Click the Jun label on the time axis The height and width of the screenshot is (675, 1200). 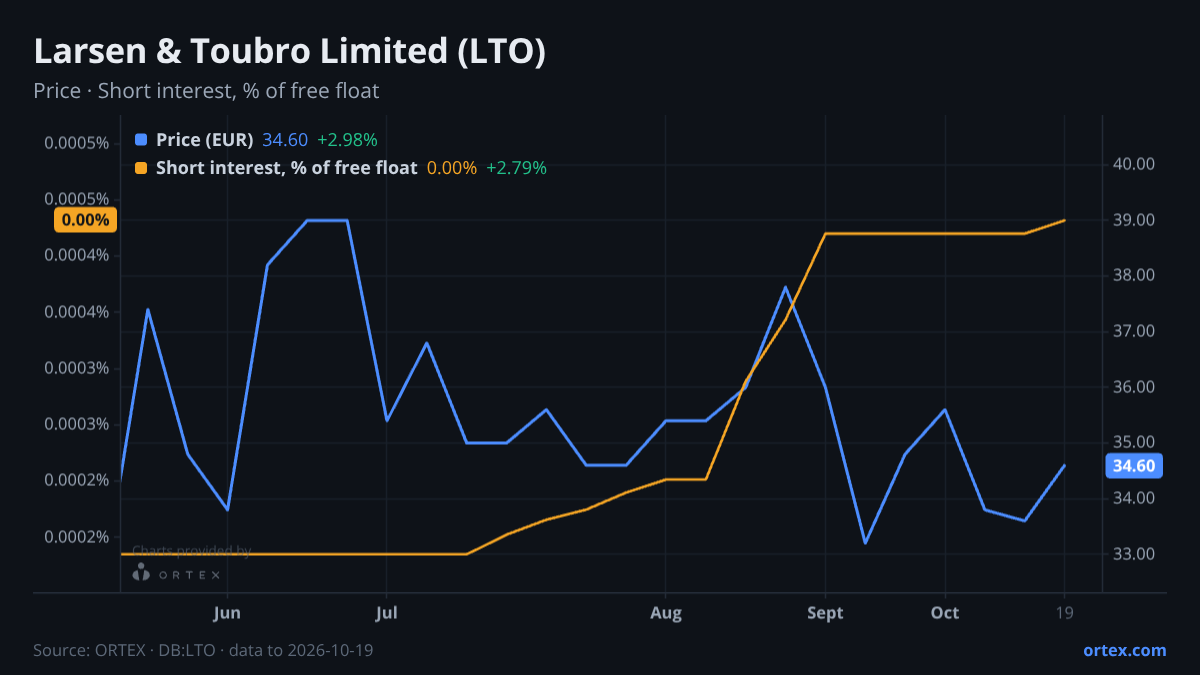click(227, 613)
